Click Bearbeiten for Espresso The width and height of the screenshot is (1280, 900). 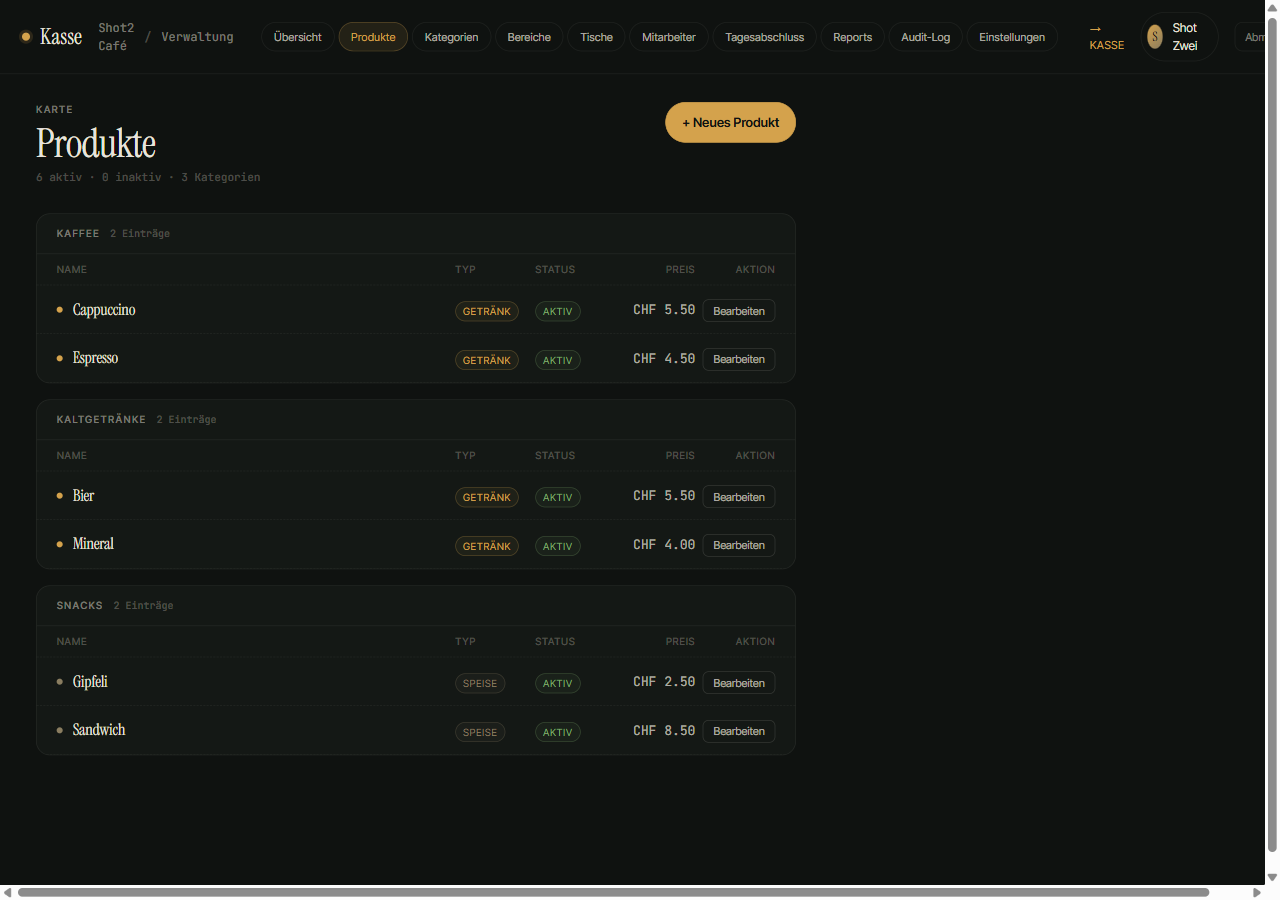[x=739, y=359]
